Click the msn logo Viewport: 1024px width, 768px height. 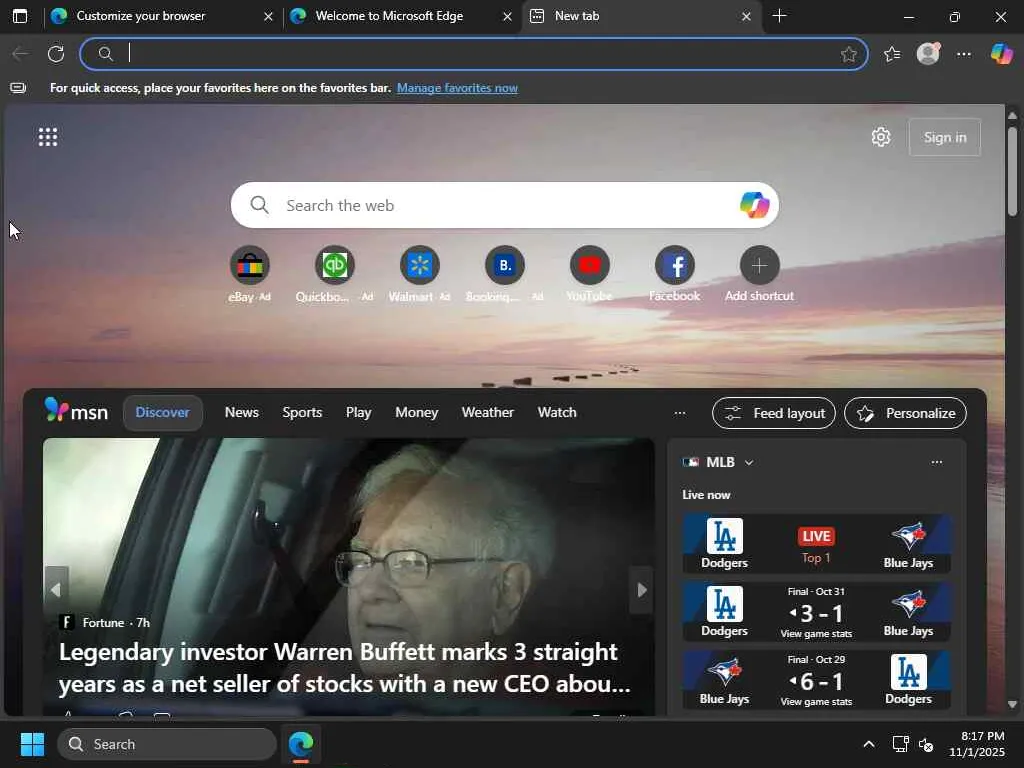pyautogui.click(x=76, y=411)
